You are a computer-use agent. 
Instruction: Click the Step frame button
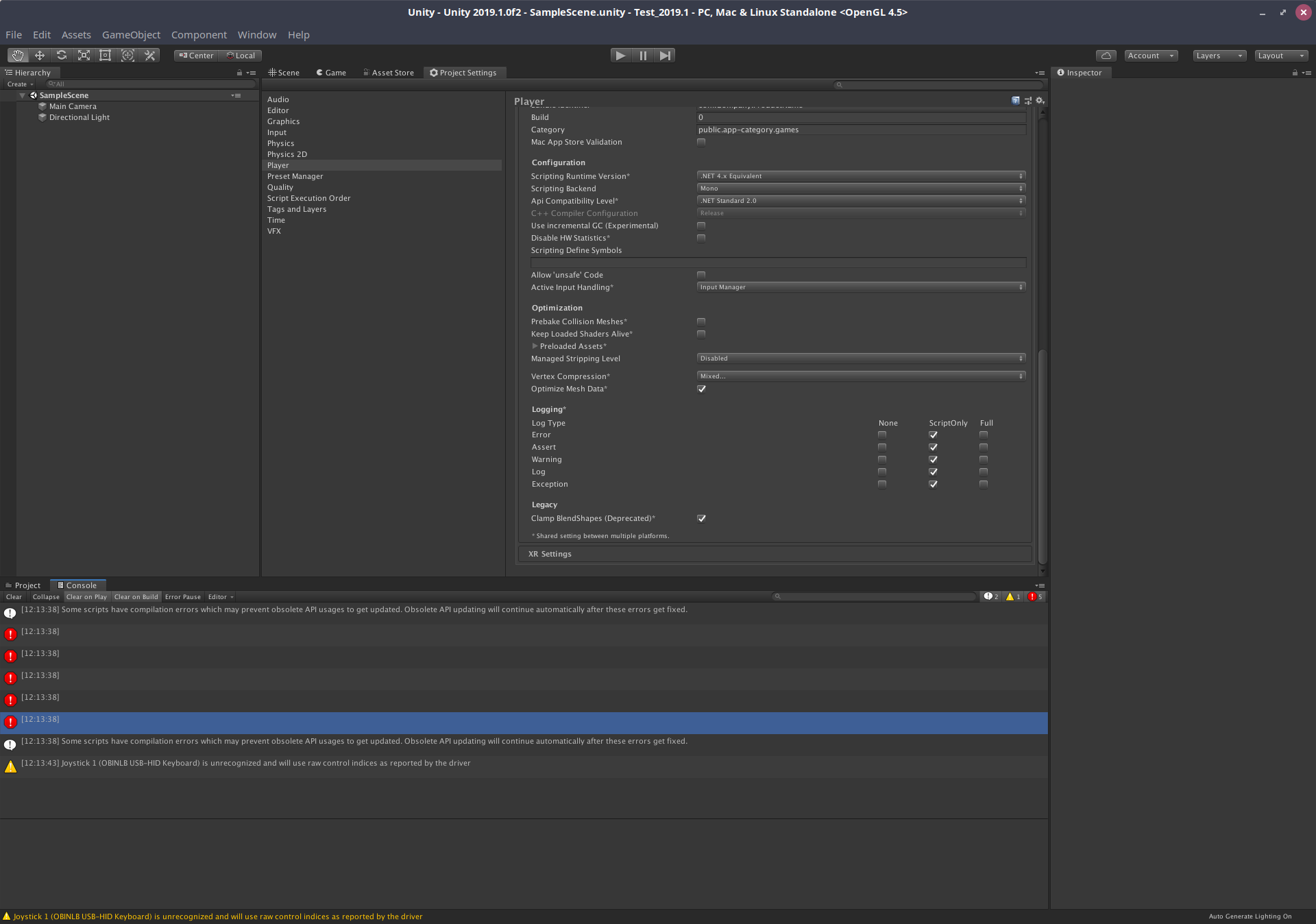click(665, 56)
